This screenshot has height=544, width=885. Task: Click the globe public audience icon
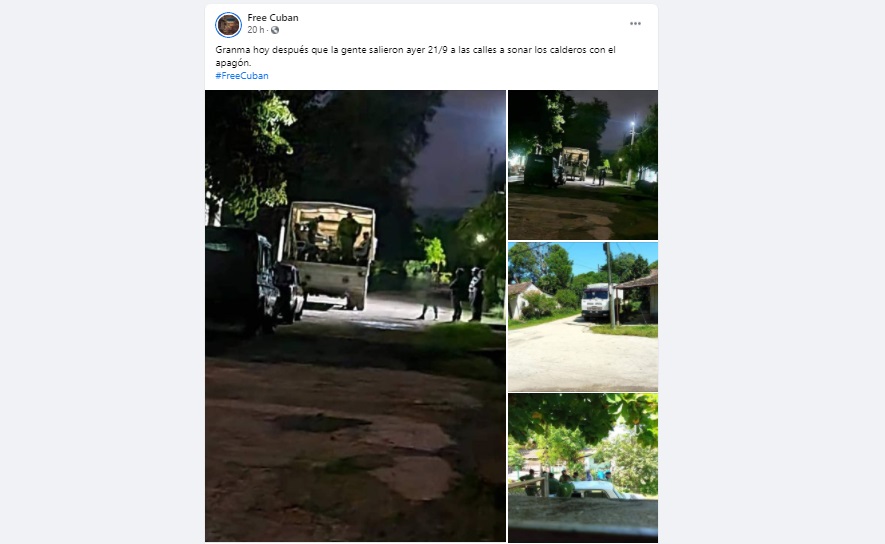pos(275,30)
